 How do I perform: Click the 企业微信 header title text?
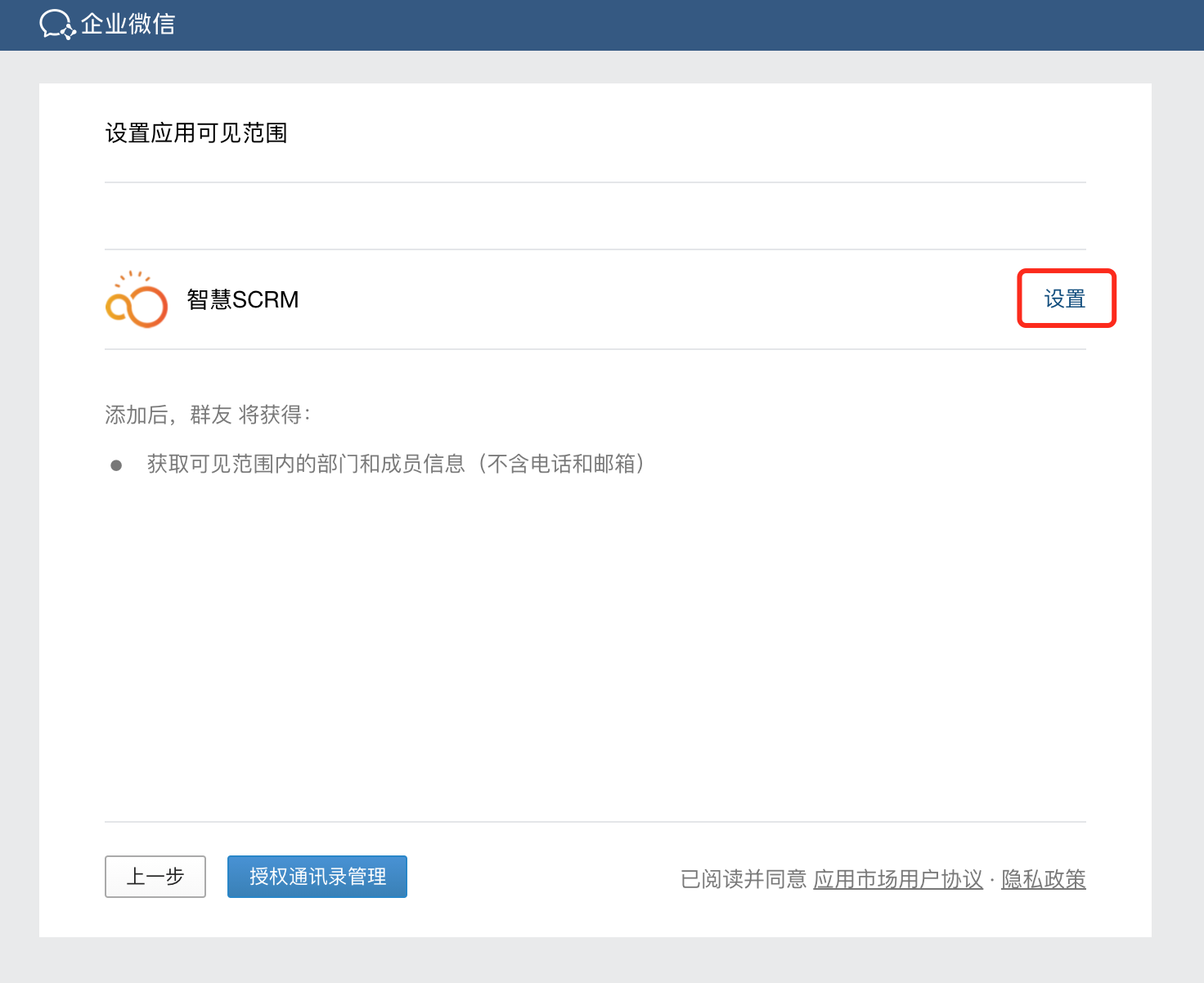click(x=128, y=25)
